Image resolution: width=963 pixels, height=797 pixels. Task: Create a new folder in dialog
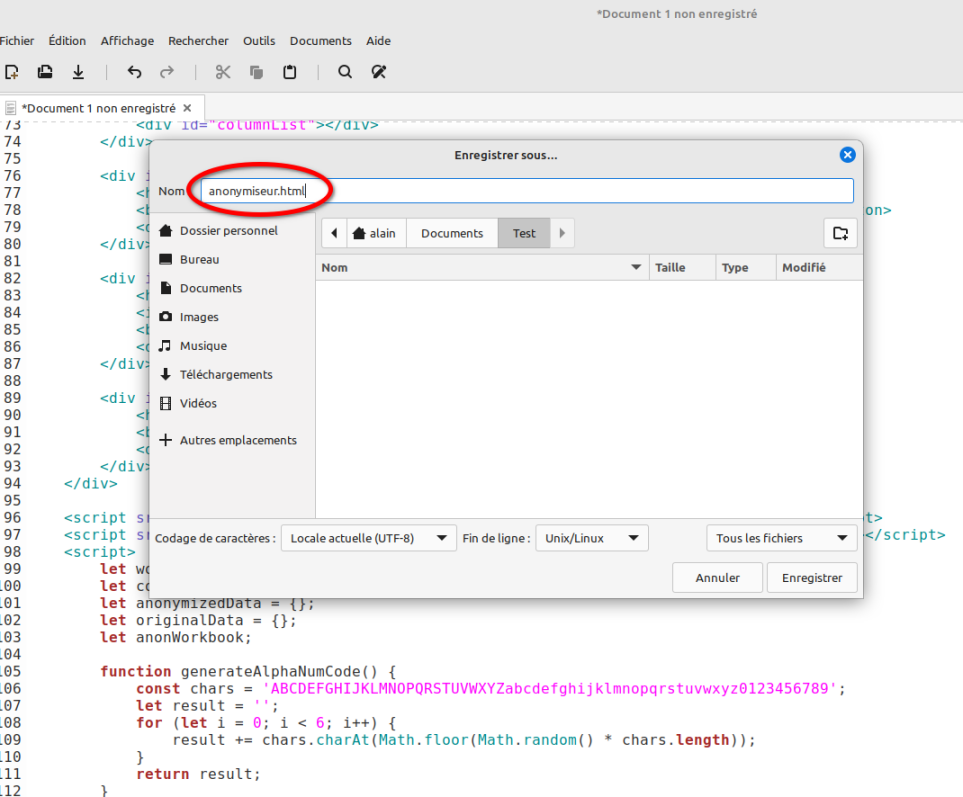click(840, 233)
